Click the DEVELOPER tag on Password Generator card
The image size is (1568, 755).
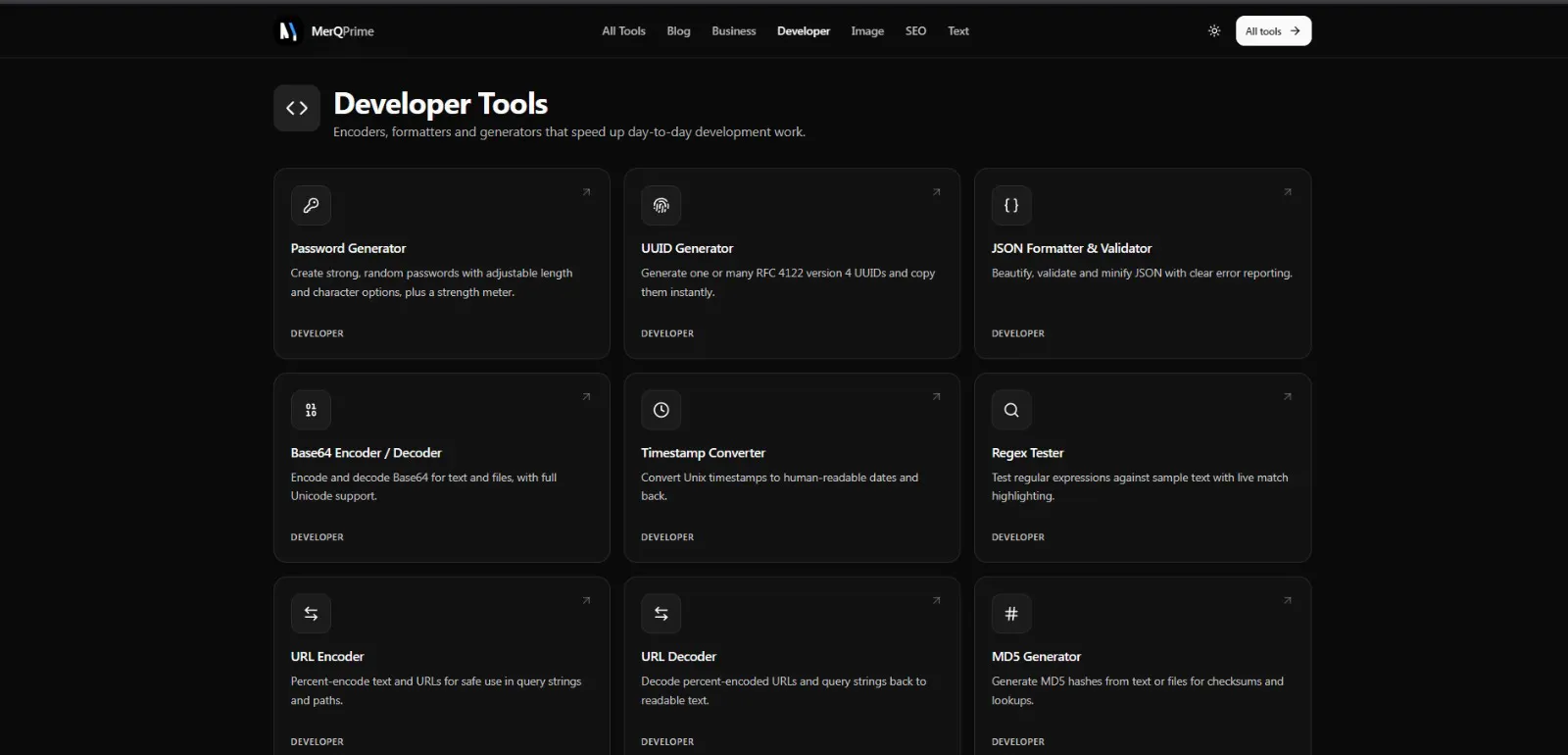point(317,333)
